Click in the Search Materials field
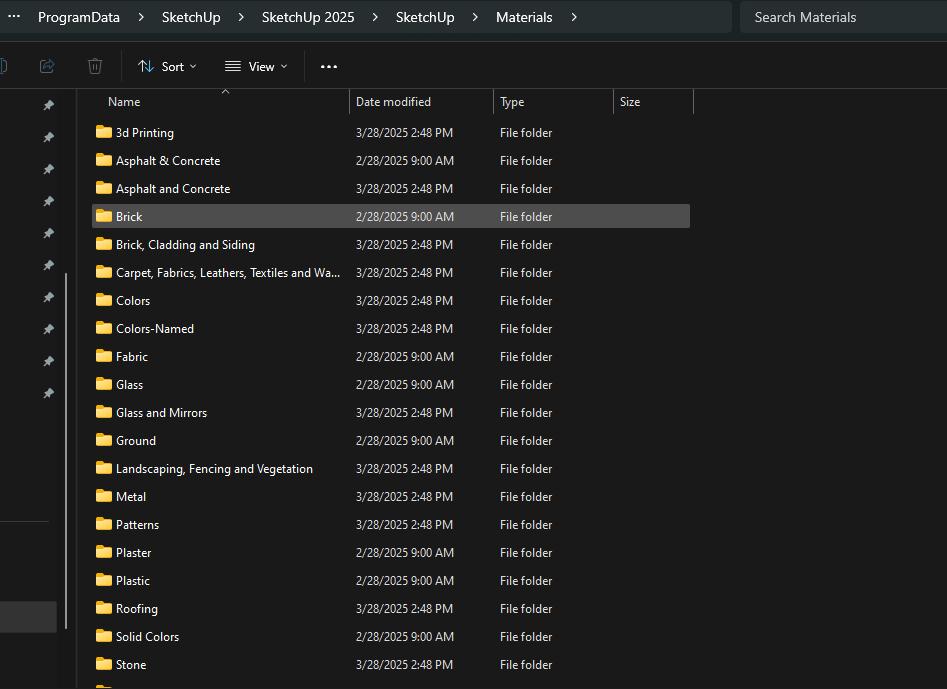 (843, 18)
